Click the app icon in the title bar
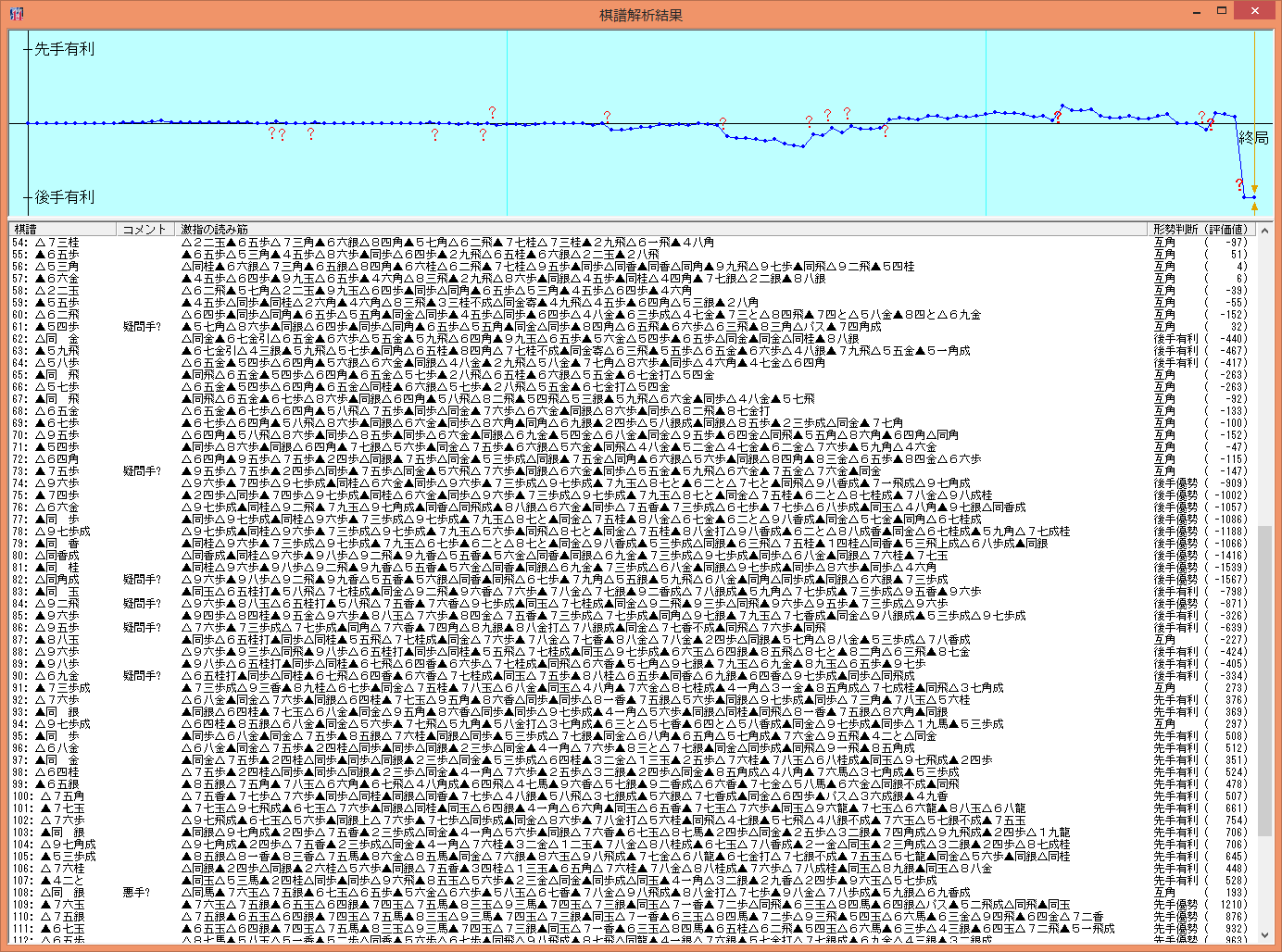 (x=16, y=13)
